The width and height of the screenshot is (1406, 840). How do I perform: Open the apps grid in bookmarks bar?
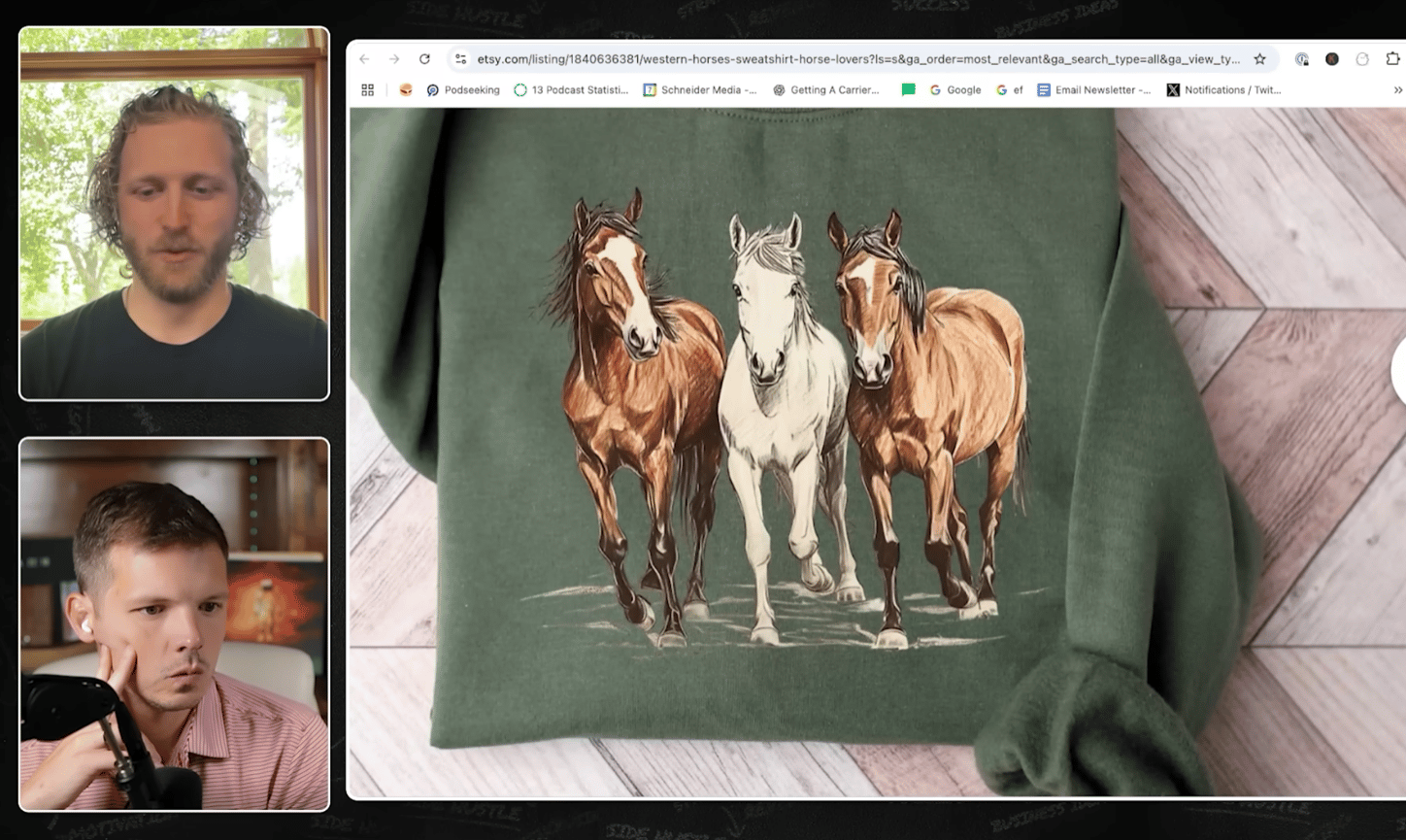[x=368, y=90]
